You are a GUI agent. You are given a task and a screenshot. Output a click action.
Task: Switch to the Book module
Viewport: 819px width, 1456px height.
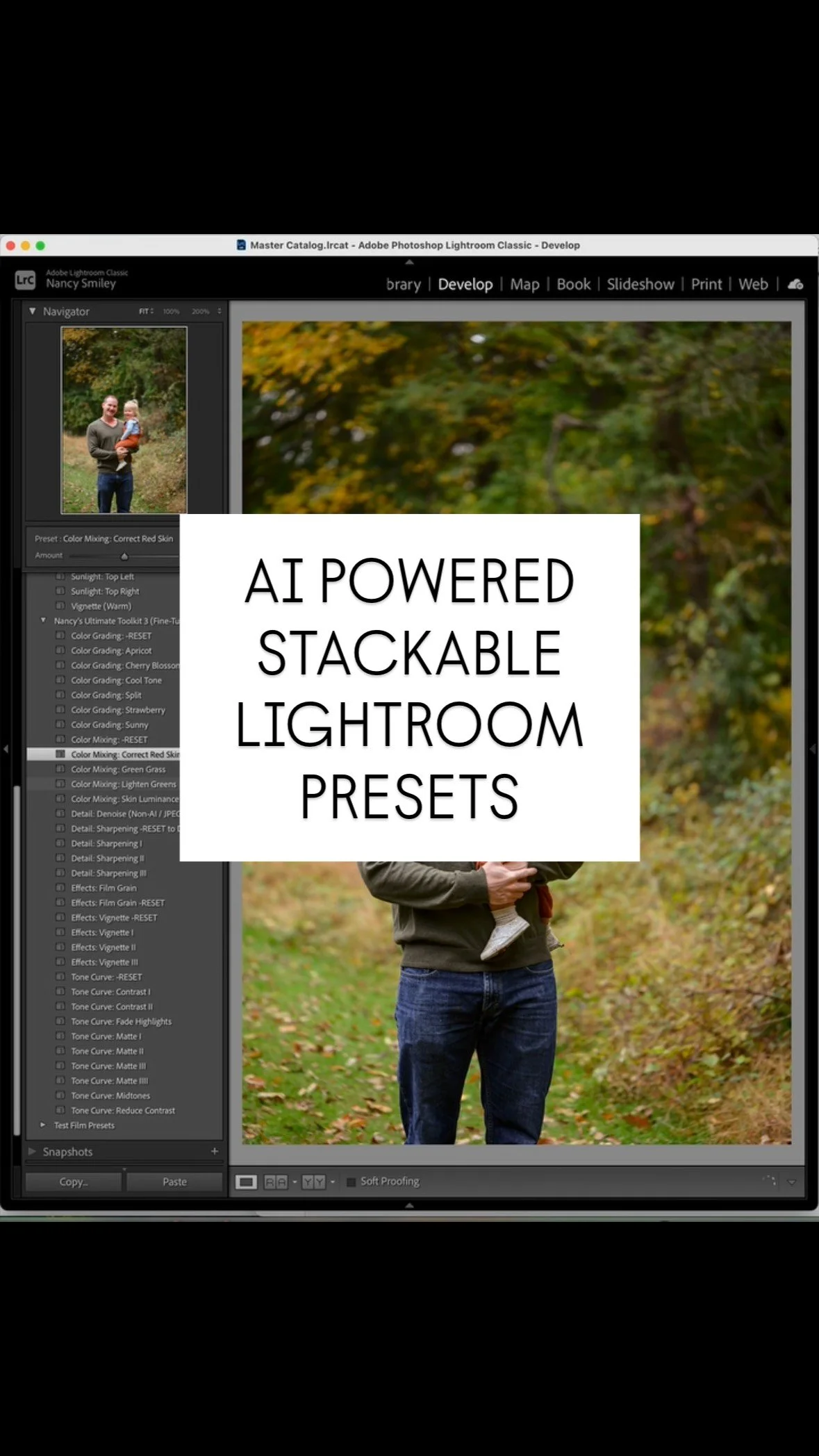(x=574, y=284)
